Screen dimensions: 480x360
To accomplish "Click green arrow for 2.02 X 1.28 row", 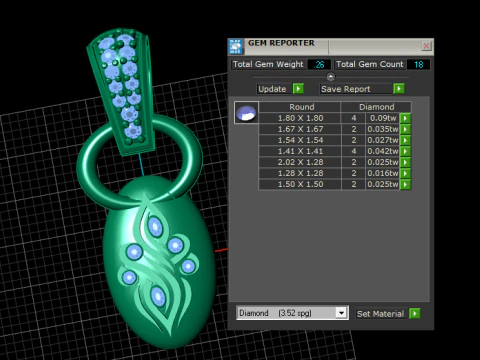I will tap(405, 162).
